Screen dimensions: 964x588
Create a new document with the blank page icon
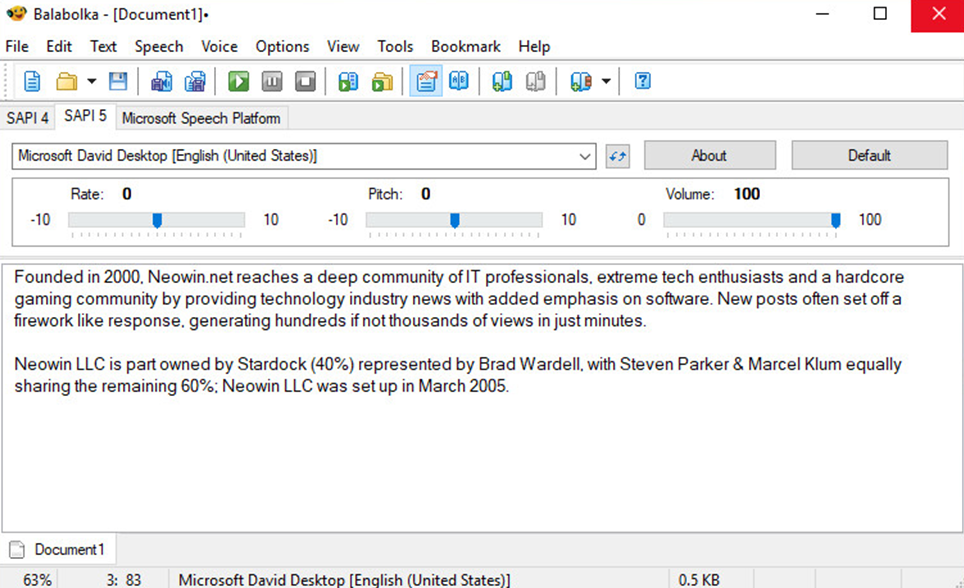32,81
